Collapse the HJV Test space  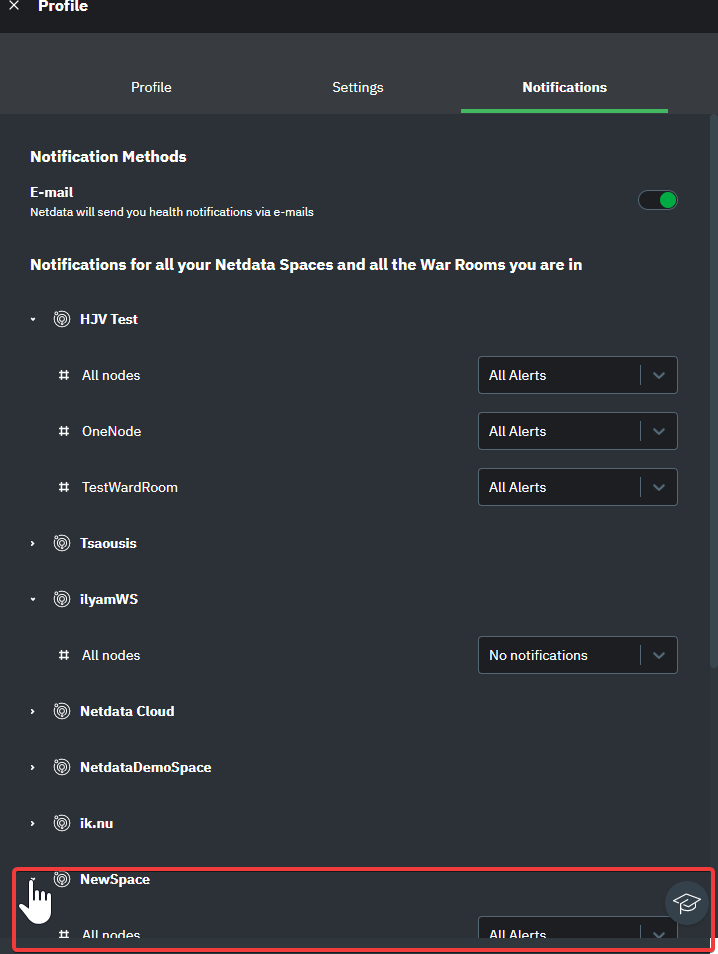(x=33, y=319)
